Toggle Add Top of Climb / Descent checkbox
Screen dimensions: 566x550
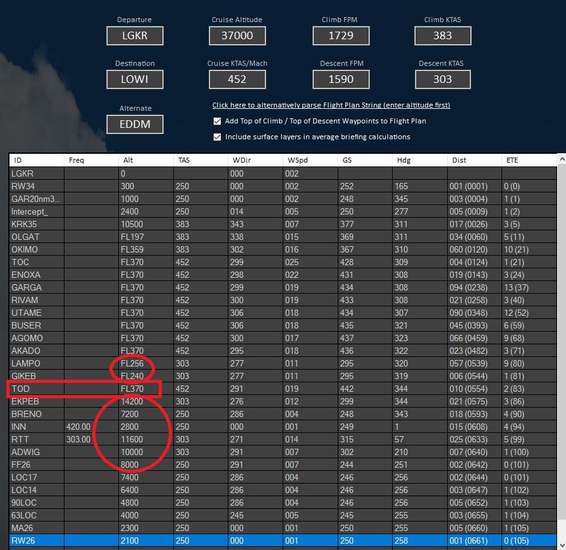pyautogui.click(x=217, y=121)
